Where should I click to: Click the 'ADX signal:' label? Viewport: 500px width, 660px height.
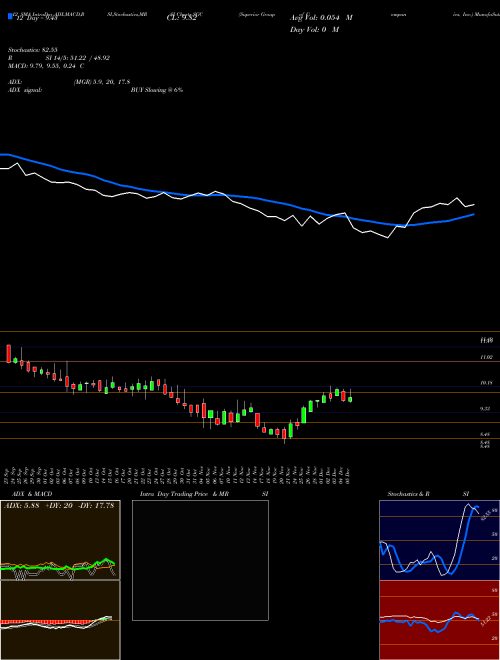[25, 90]
